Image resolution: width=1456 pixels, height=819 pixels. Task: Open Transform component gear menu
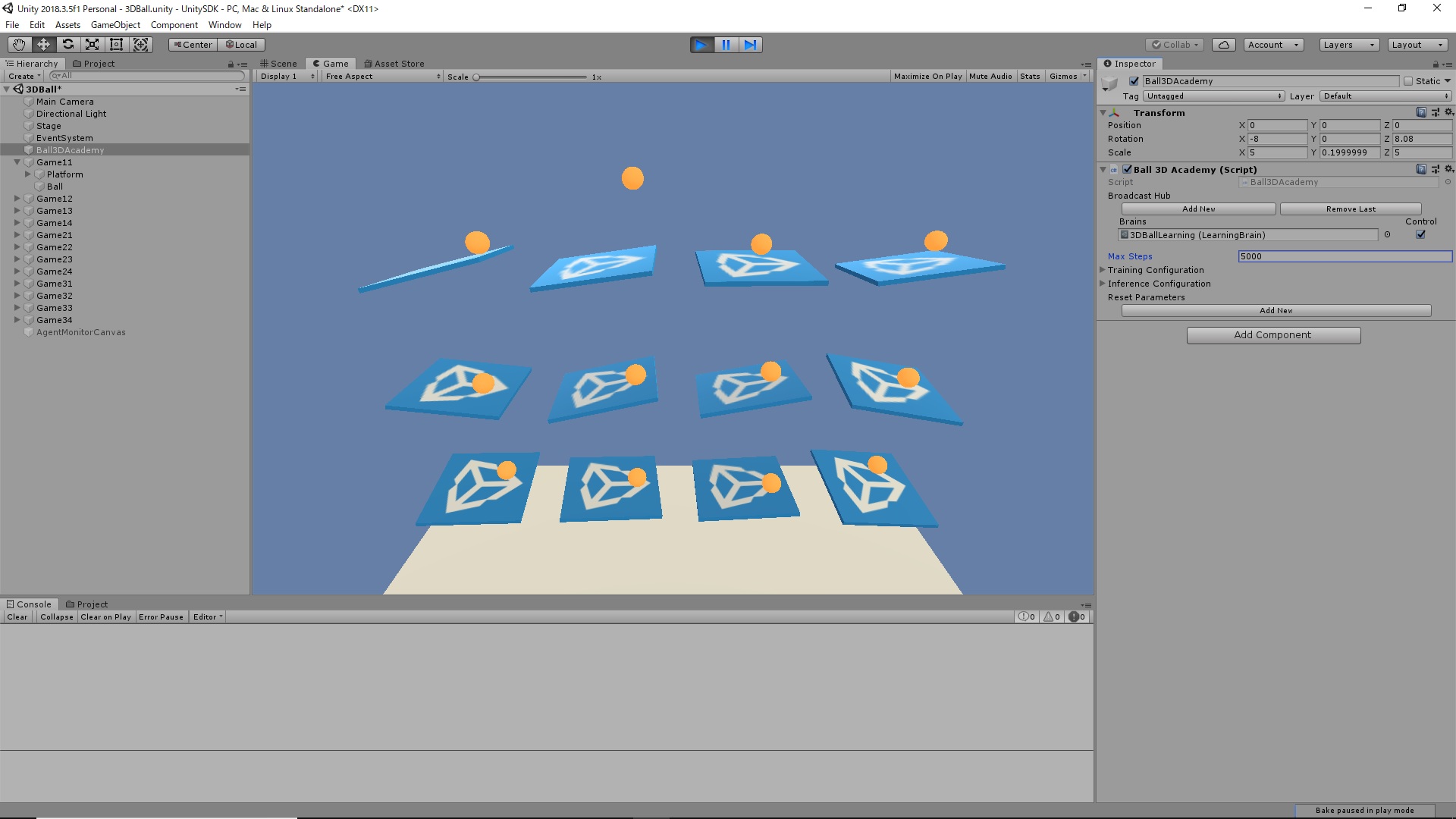coord(1448,112)
